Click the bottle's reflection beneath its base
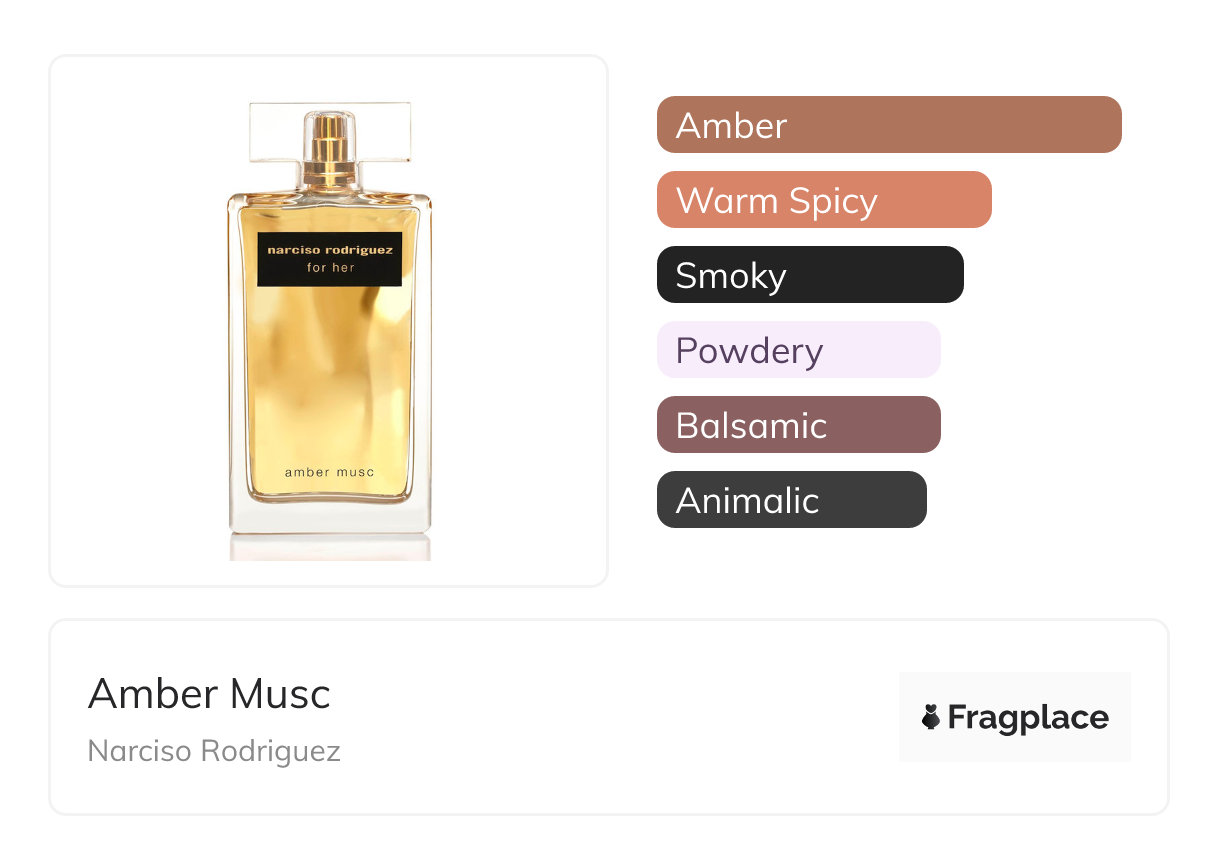 (x=330, y=547)
